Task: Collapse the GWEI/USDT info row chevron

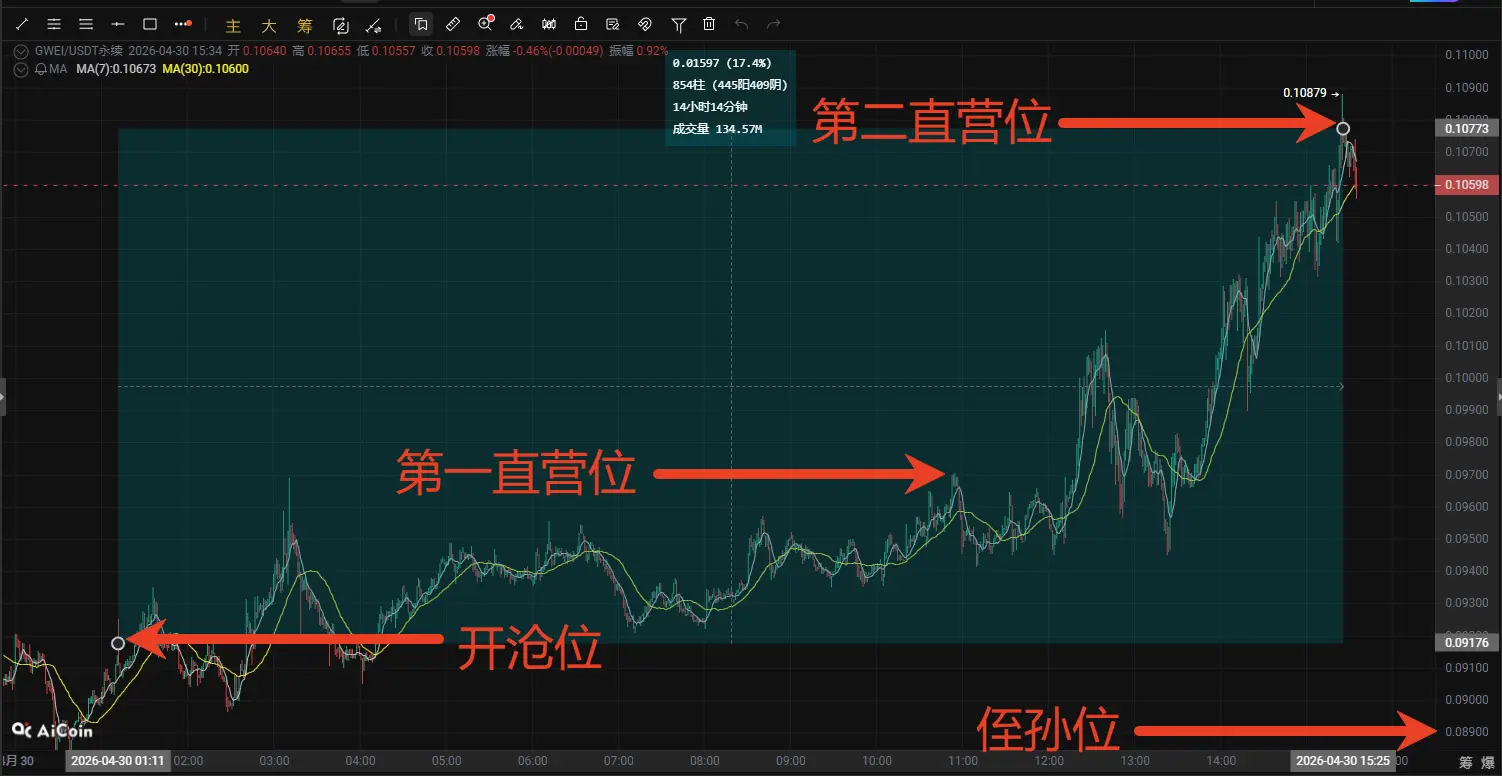Action: point(21,51)
